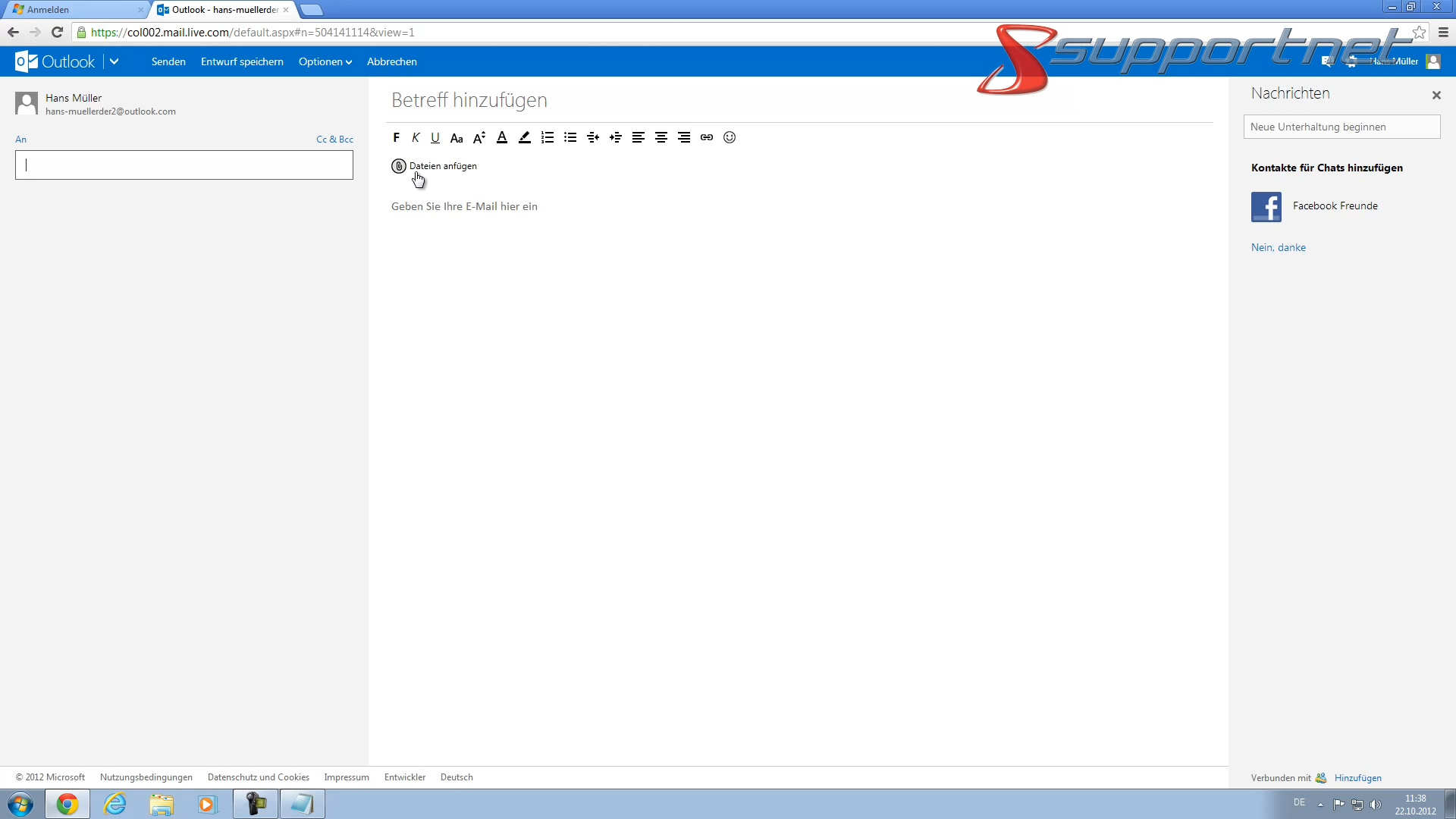The image size is (1456, 819).
Task: Open the Hans Müller profile picture menu
Action: [x=1433, y=61]
